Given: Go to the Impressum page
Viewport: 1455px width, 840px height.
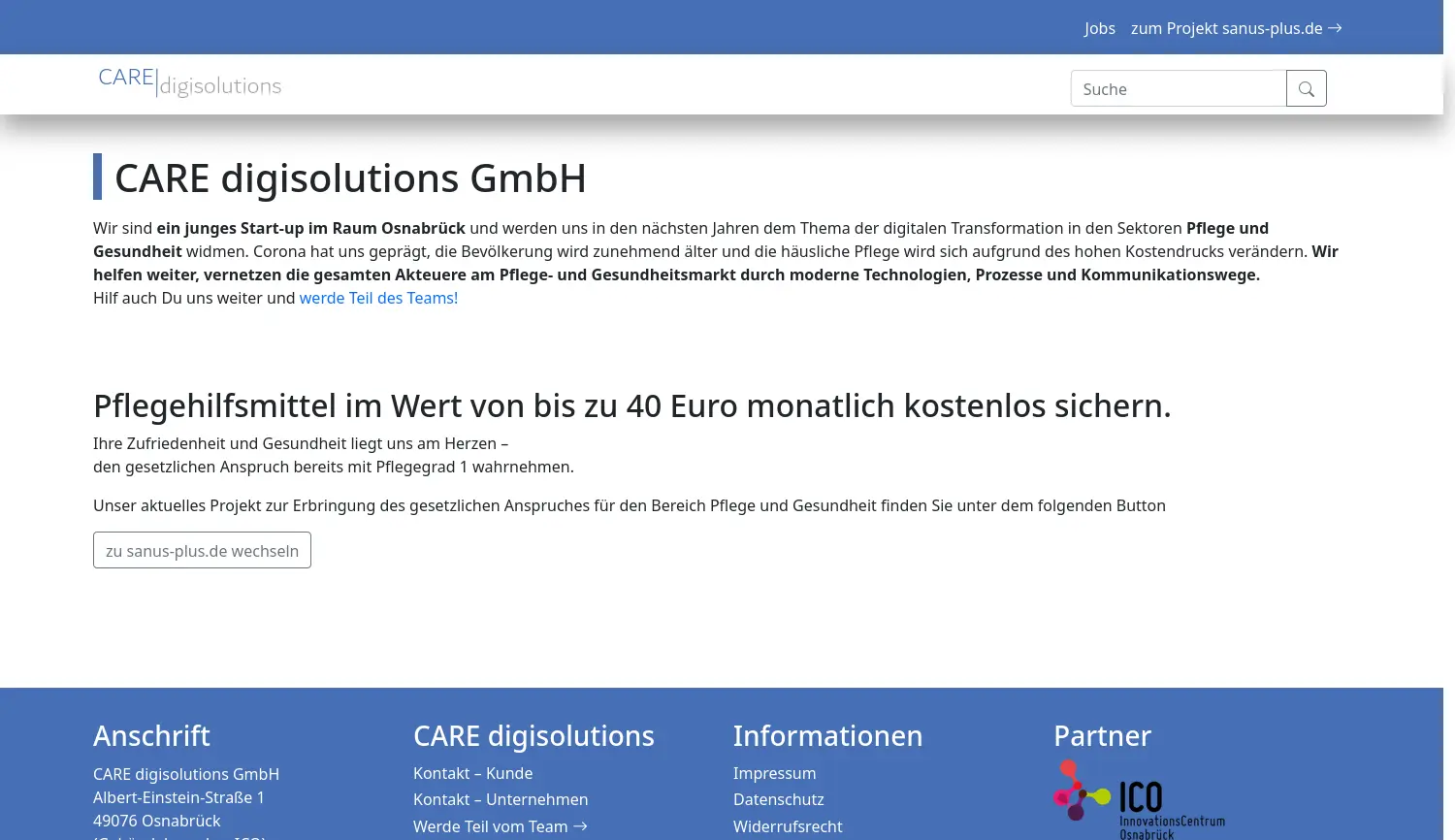Looking at the screenshot, I should (774, 773).
